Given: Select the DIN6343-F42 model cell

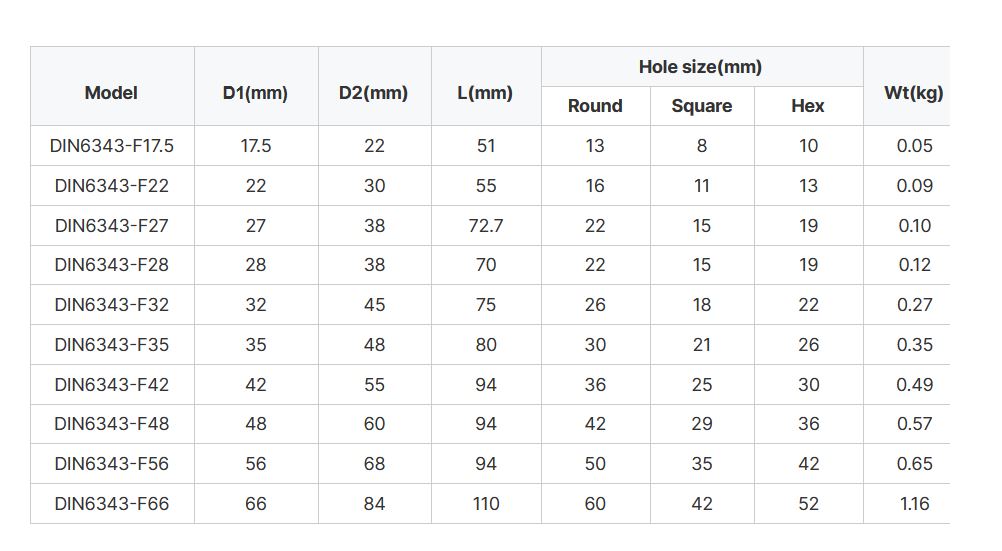Looking at the screenshot, I should tap(112, 385).
